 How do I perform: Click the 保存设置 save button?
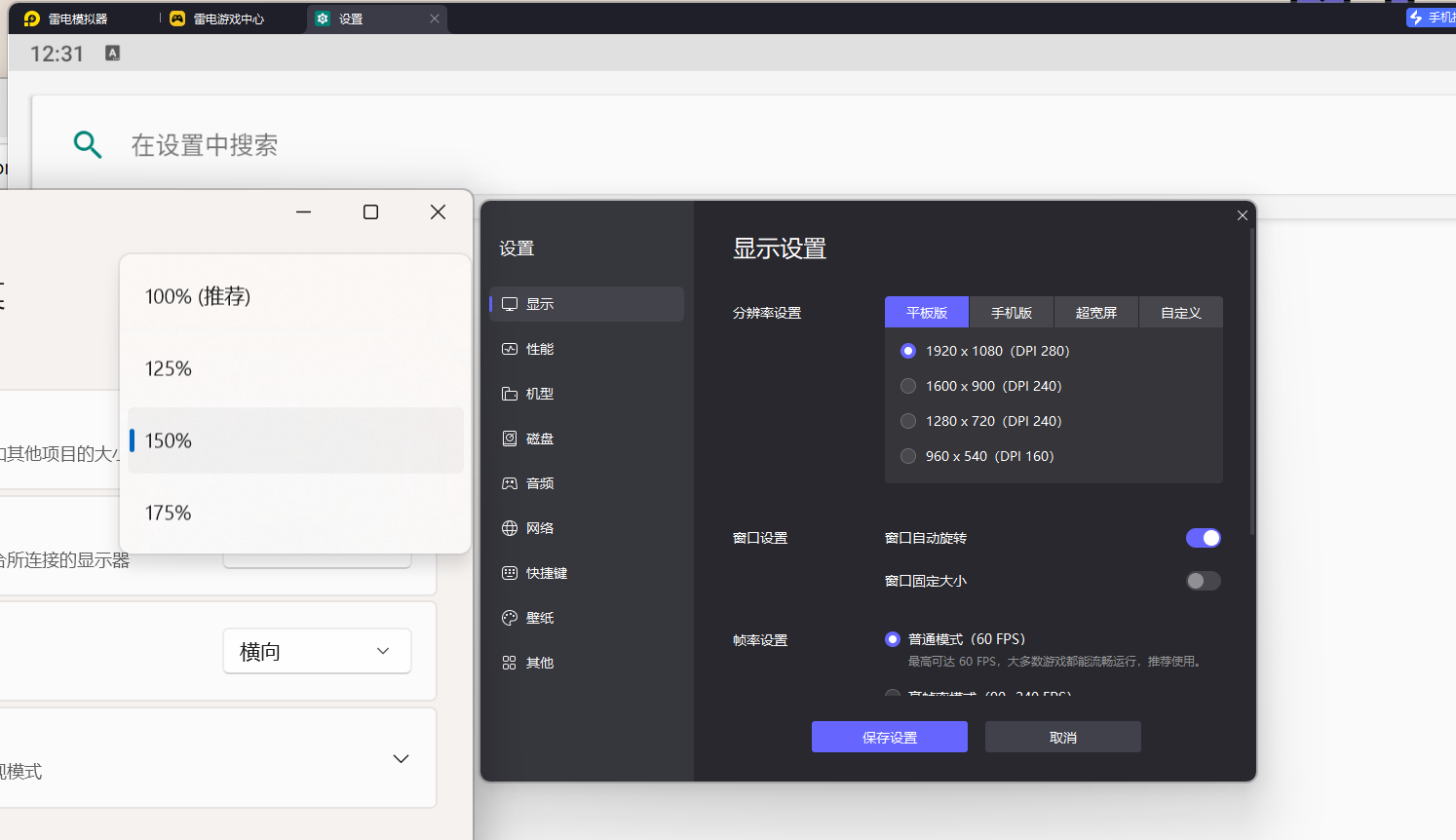coord(889,737)
